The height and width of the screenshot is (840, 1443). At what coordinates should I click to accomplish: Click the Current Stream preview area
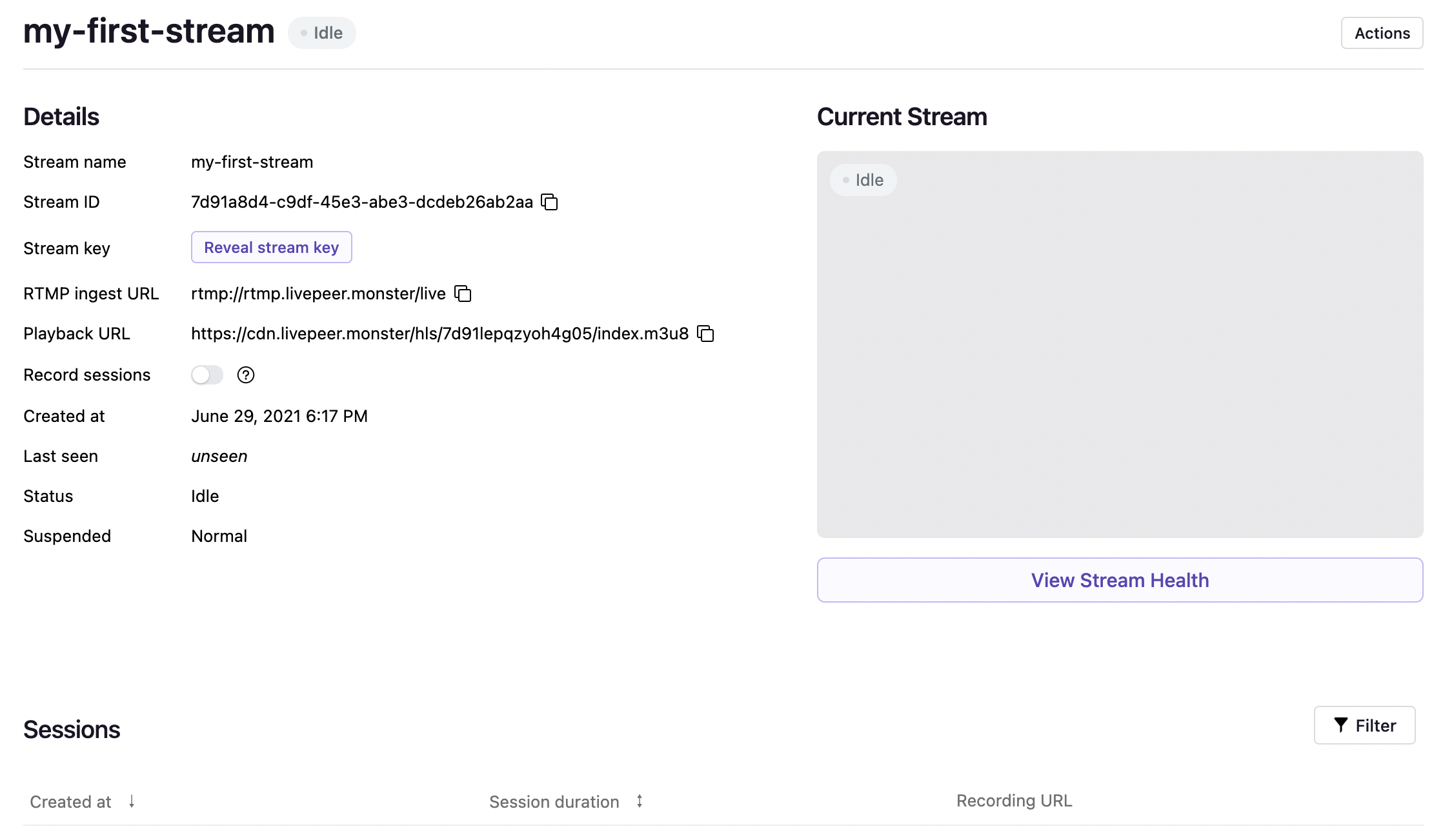[x=1120, y=361]
